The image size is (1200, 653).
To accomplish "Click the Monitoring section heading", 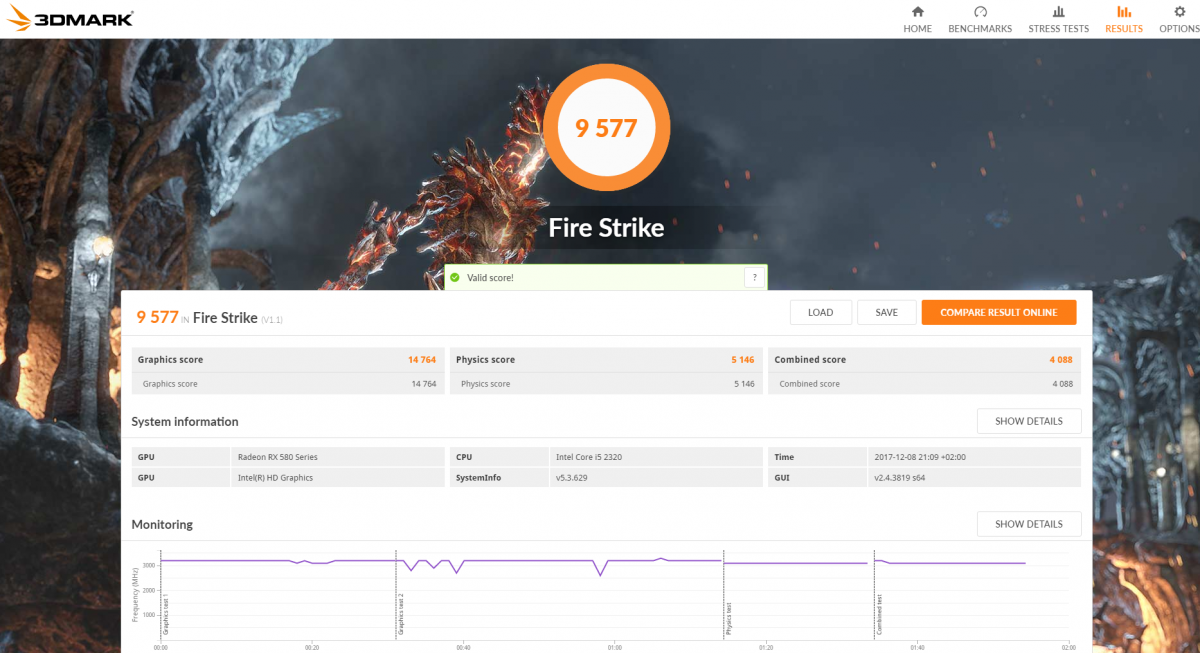I will coord(162,524).
